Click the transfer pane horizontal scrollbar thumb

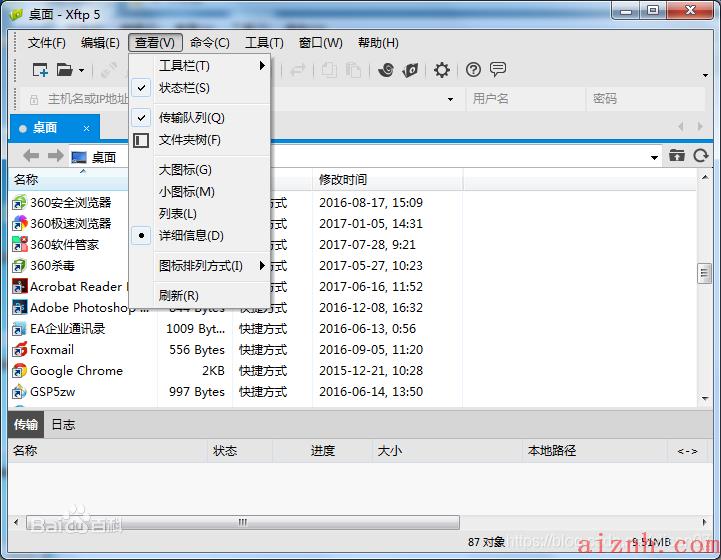tap(243, 522)
